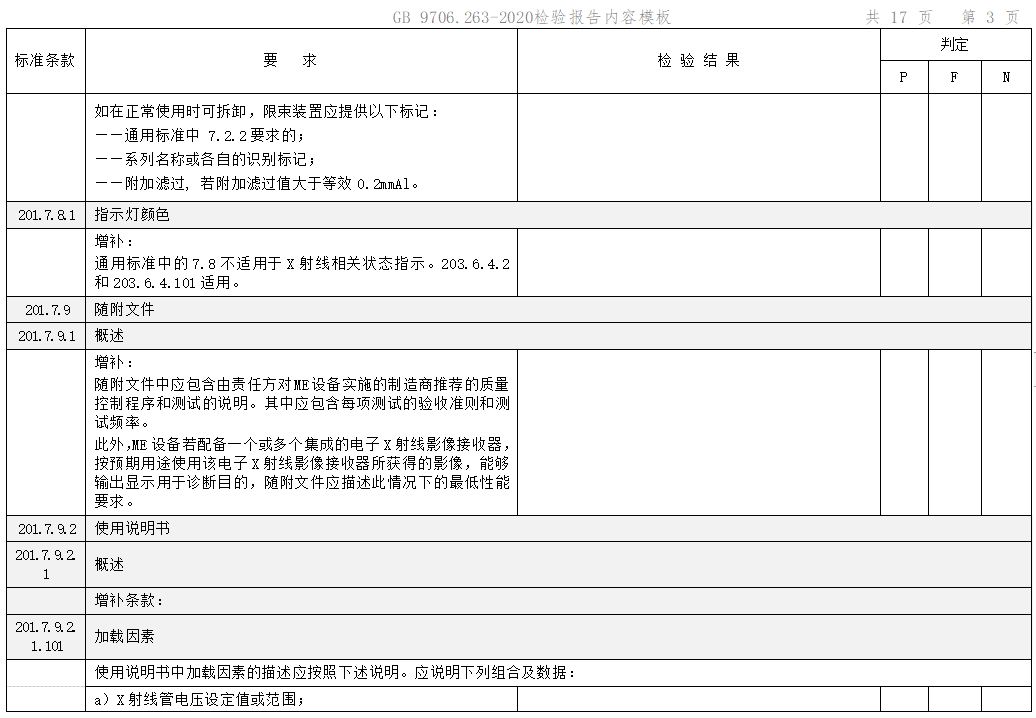Click the 标准条款 column header
Image resolution: width=1036 pixels, height=718 pixels.
46,61
